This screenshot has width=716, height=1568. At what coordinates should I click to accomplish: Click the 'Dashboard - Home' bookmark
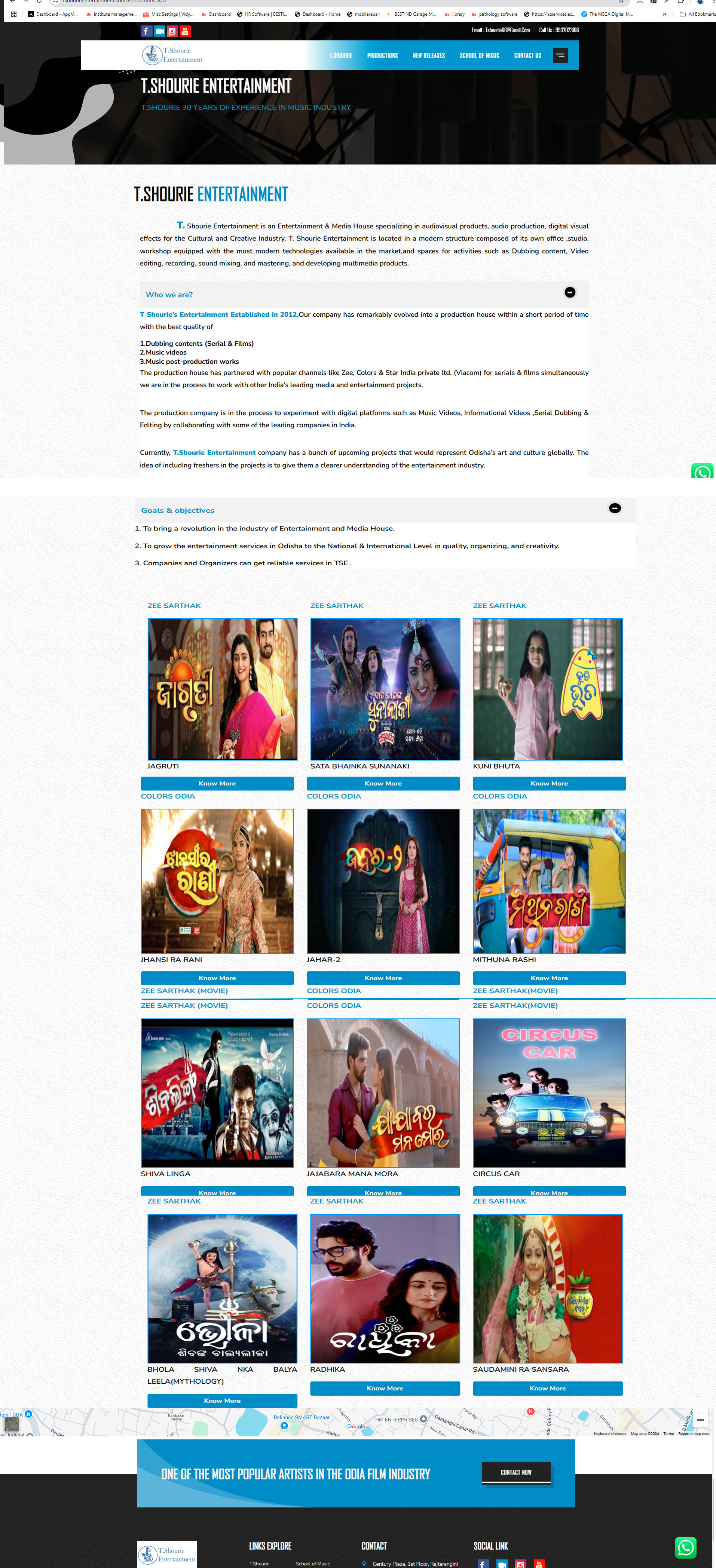tap(318, 14)
